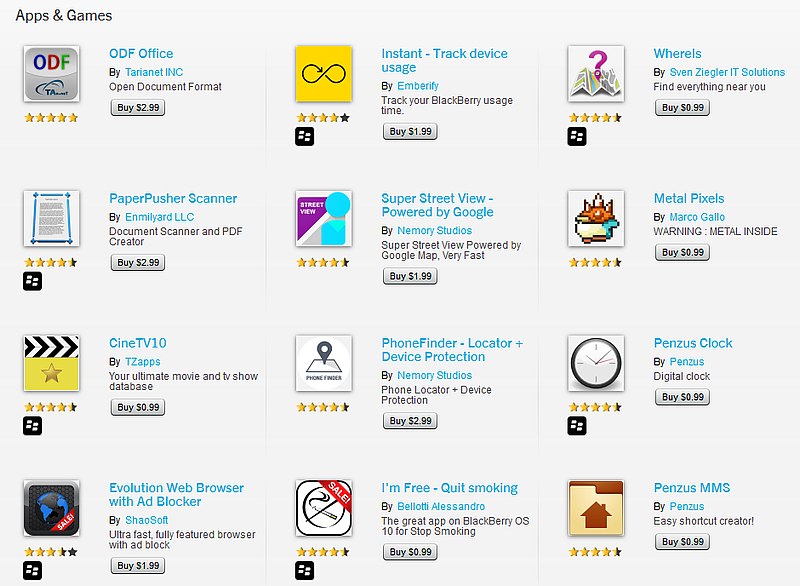Buy ODF Office for $2.99
The width and height of the screenshot is (800, 586).
[138, 107]
